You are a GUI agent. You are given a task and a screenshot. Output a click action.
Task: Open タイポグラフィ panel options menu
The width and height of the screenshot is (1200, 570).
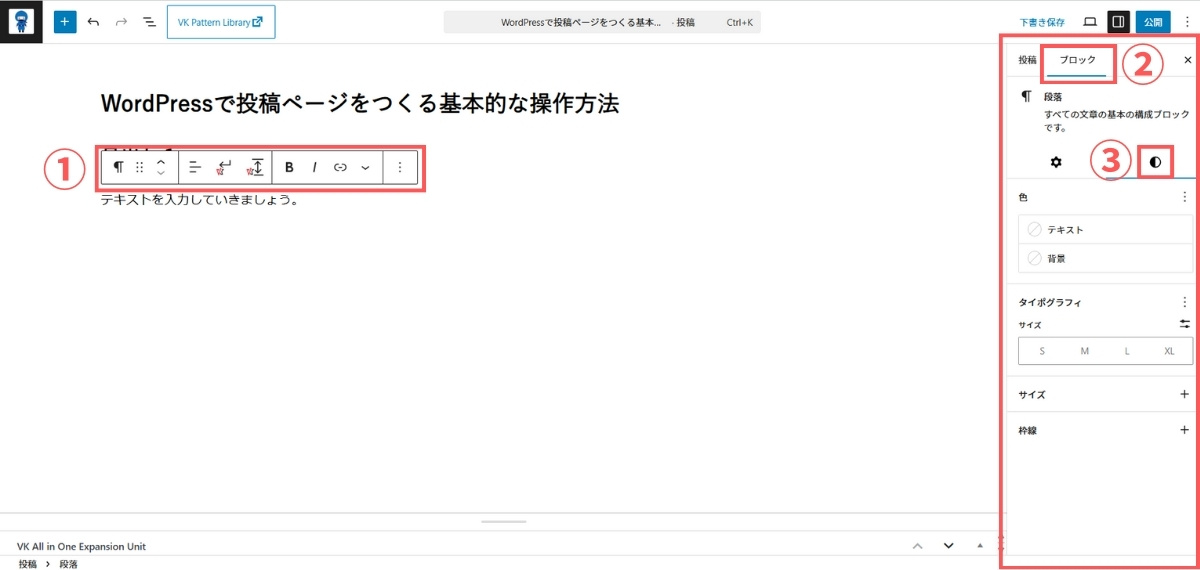click(1186, 302)
